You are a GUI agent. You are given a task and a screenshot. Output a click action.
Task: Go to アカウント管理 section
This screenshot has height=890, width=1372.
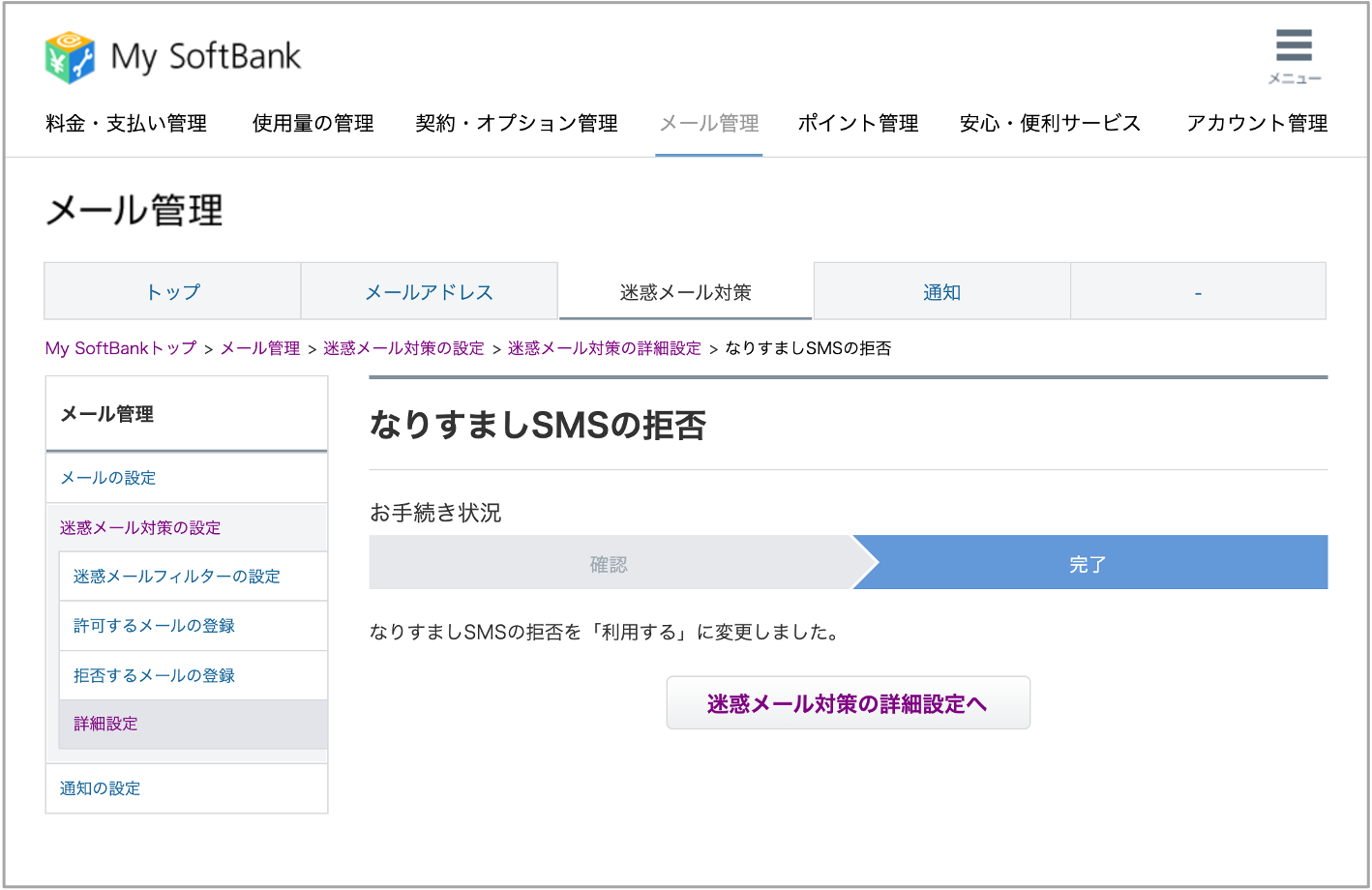coord(1257,124)
